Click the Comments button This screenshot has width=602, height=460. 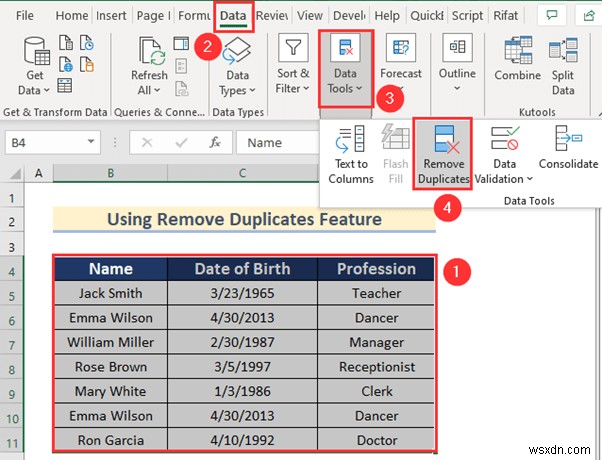(552, 15)
